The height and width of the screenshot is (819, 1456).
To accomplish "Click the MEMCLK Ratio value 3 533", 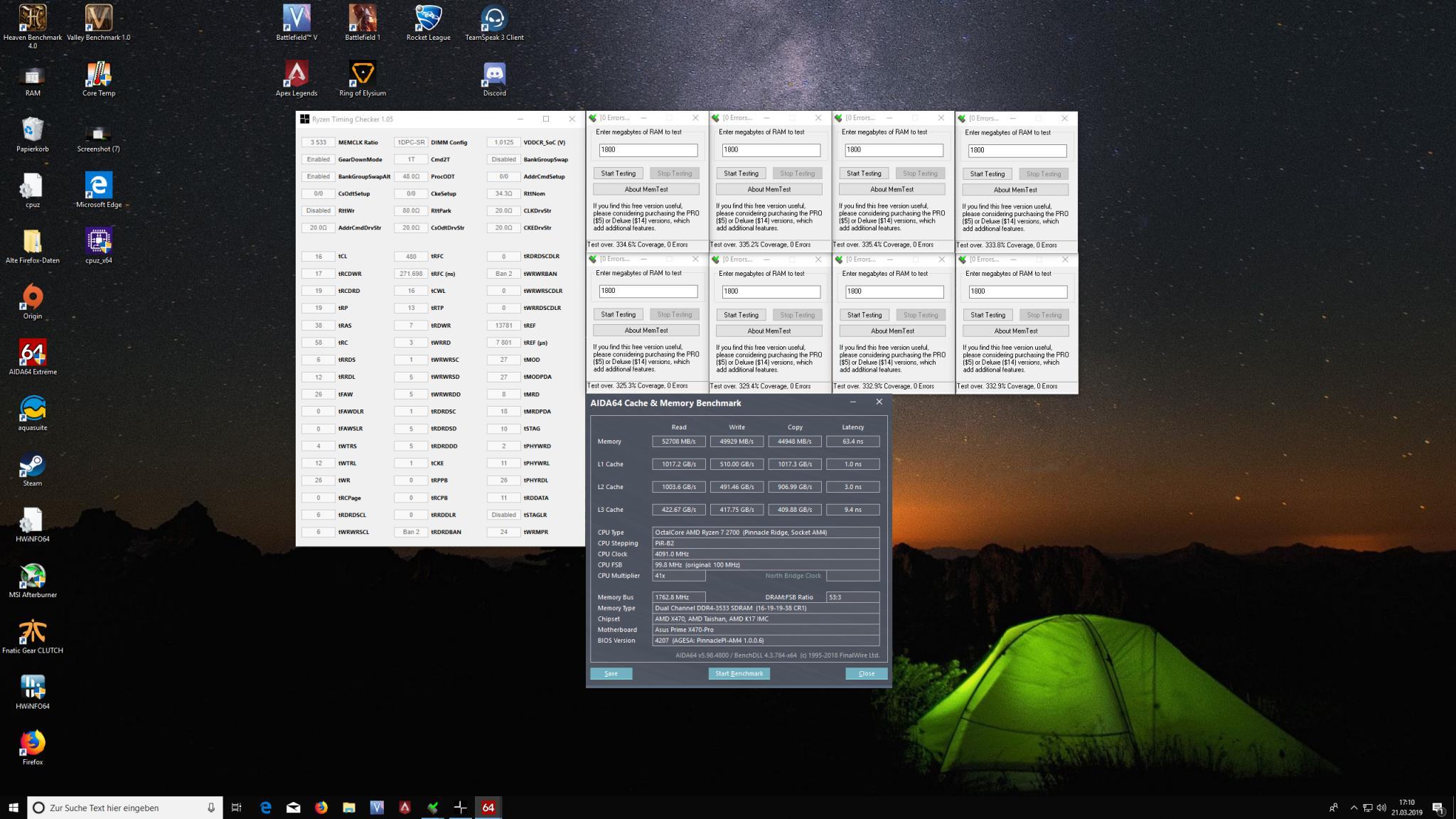I will 318,142.
